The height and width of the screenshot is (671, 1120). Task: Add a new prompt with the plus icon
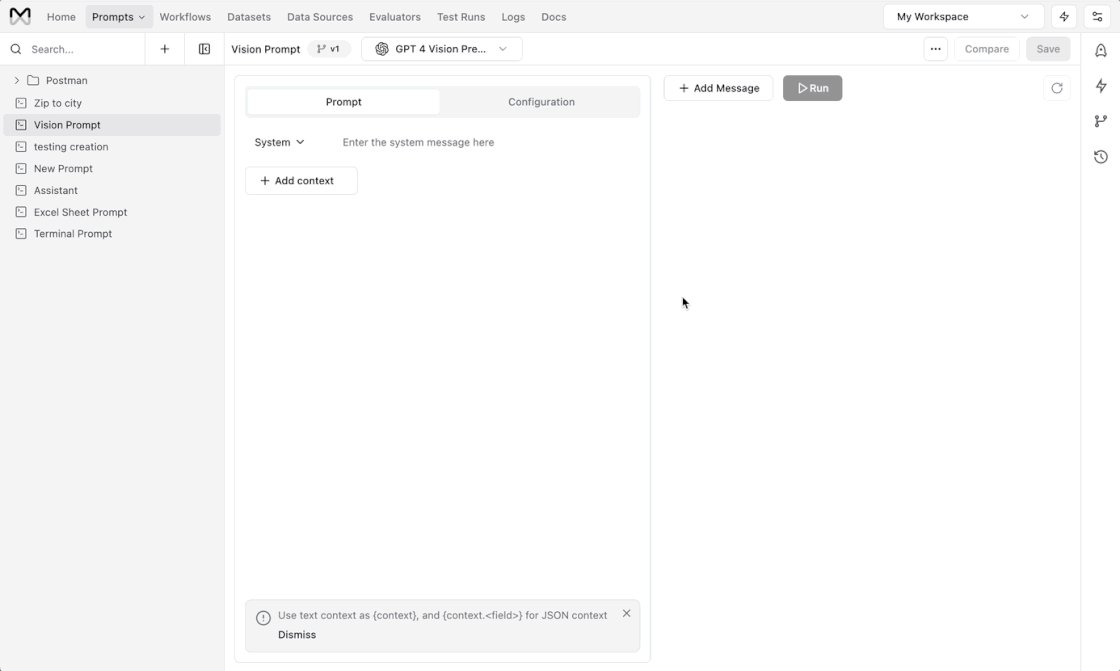[164, 49]
